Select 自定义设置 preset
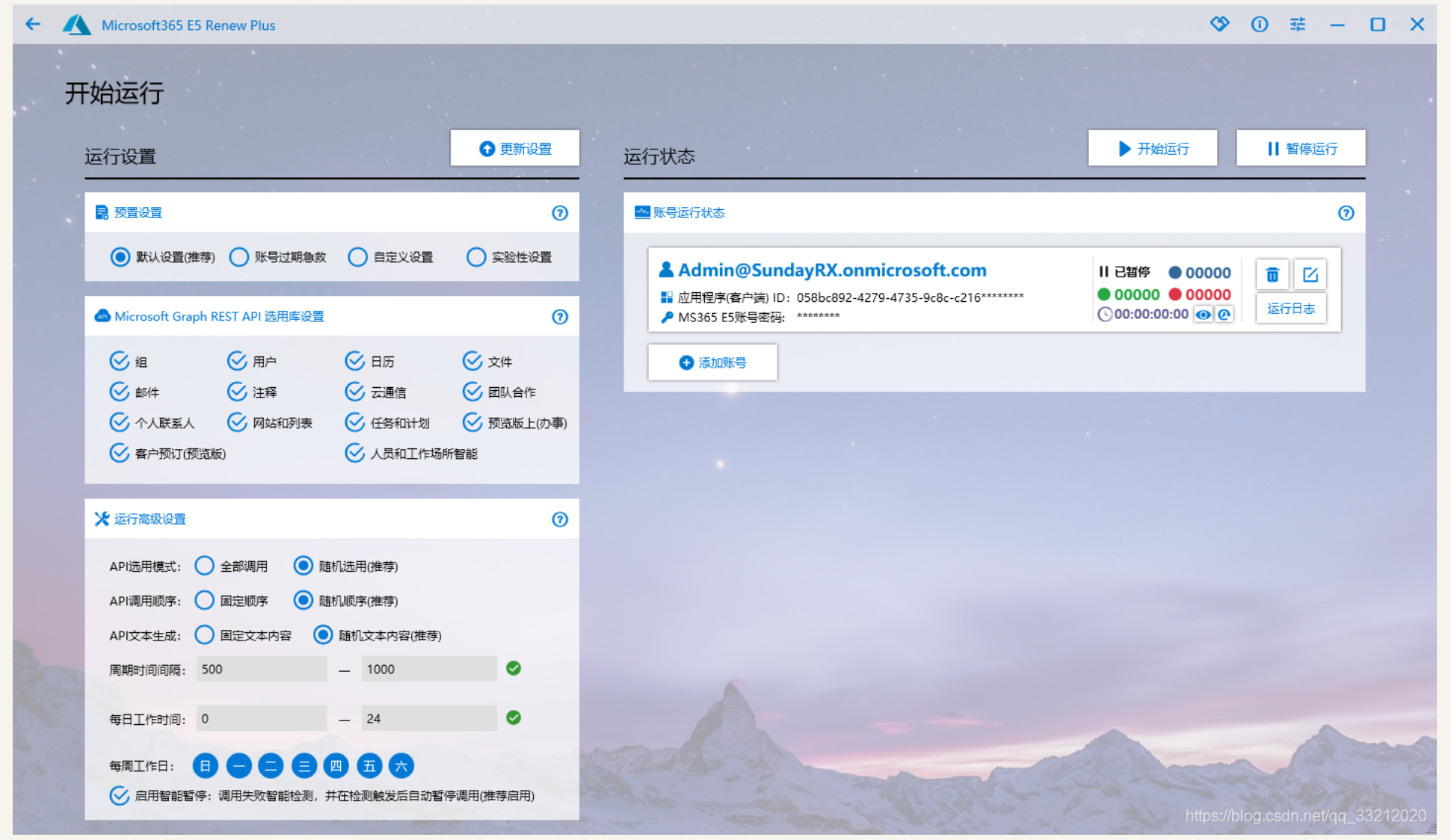The width and height of the screenshot is (1451, 840). coord(357,257)
